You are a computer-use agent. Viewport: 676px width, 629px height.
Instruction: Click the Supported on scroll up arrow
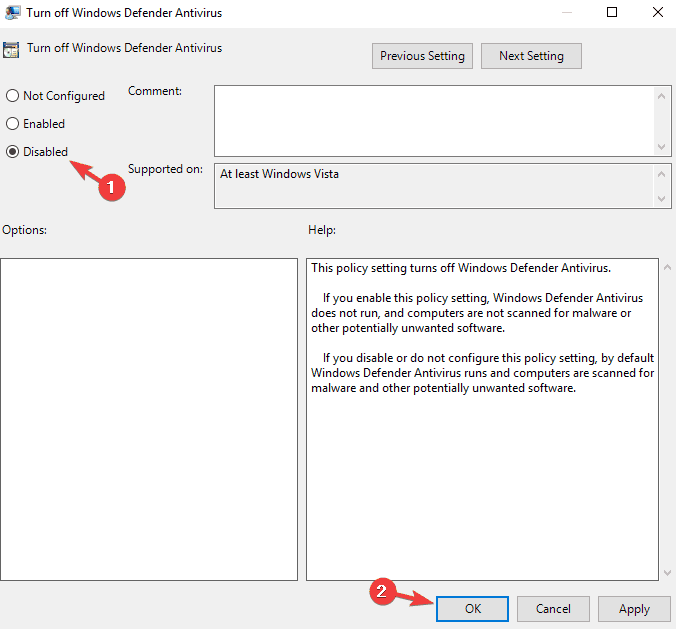662,174
